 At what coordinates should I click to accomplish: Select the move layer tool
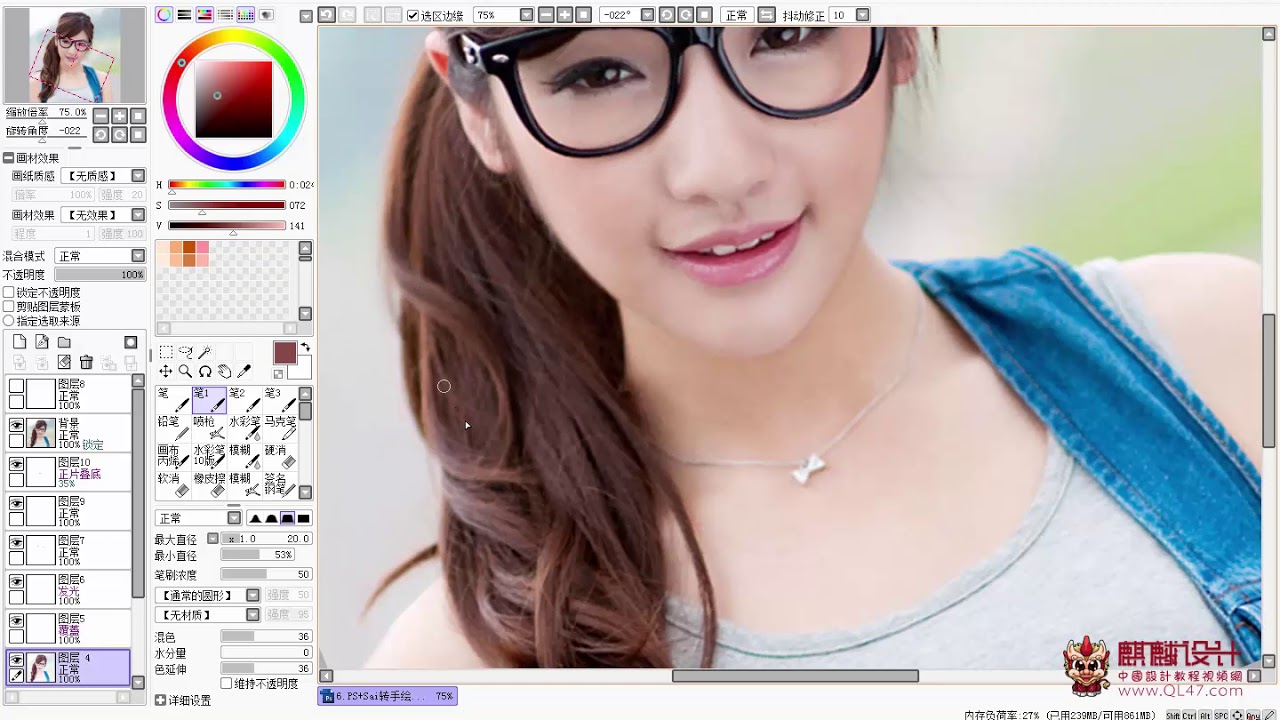[x=166, y=371]
